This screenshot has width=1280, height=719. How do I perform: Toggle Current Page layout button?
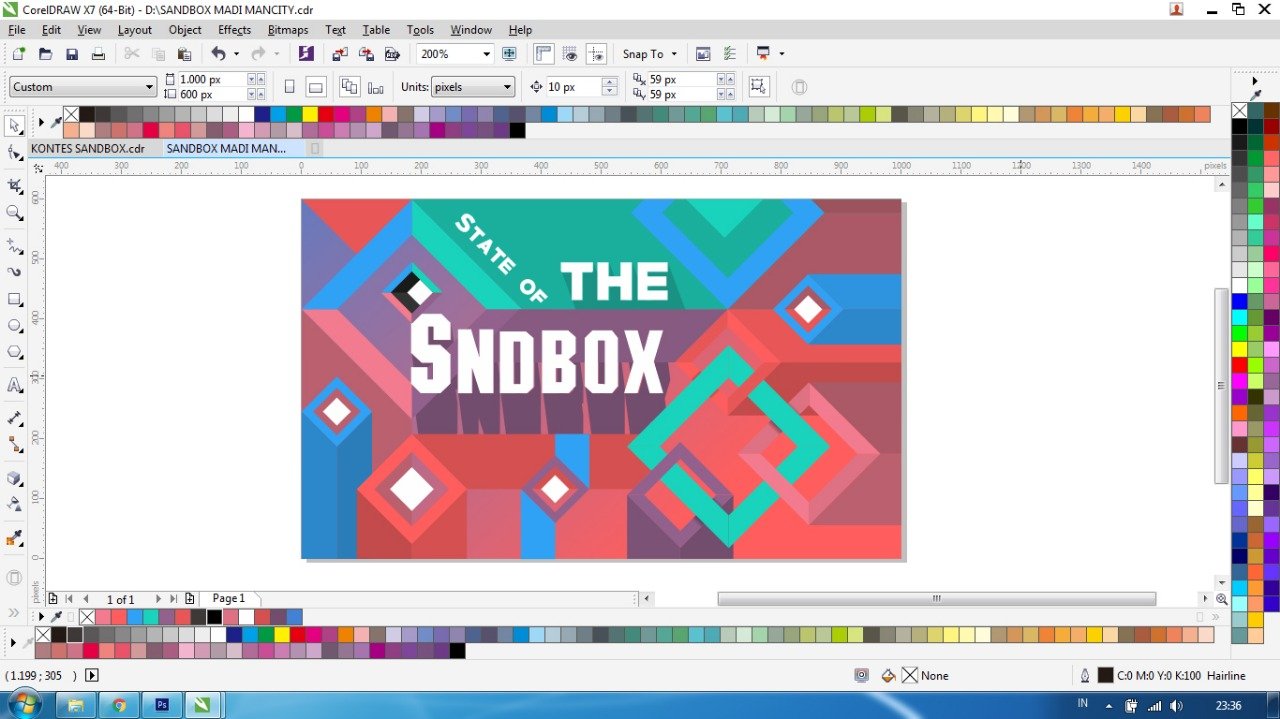click(x=376, y=87)
